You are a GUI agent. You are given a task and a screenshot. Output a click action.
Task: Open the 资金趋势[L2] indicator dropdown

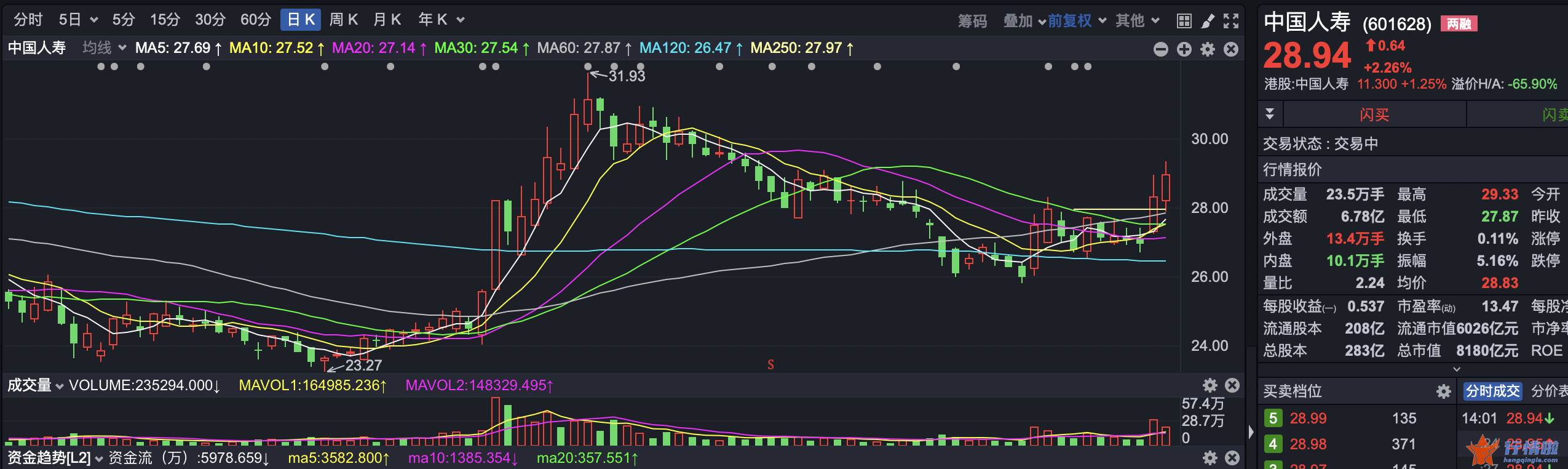pyautogui.click(x=54, y=458)
